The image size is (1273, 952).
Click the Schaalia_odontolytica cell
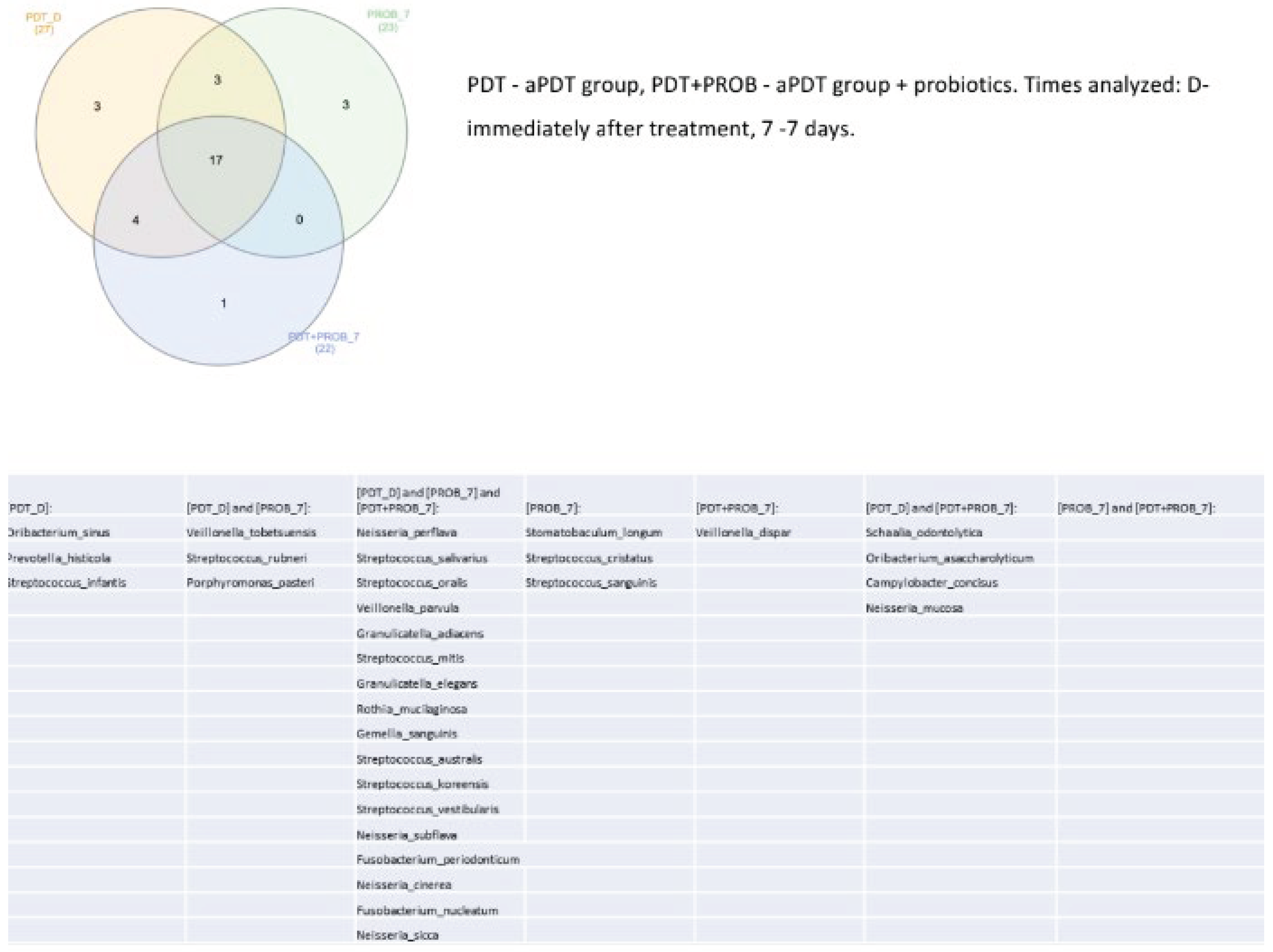[924, 533]
